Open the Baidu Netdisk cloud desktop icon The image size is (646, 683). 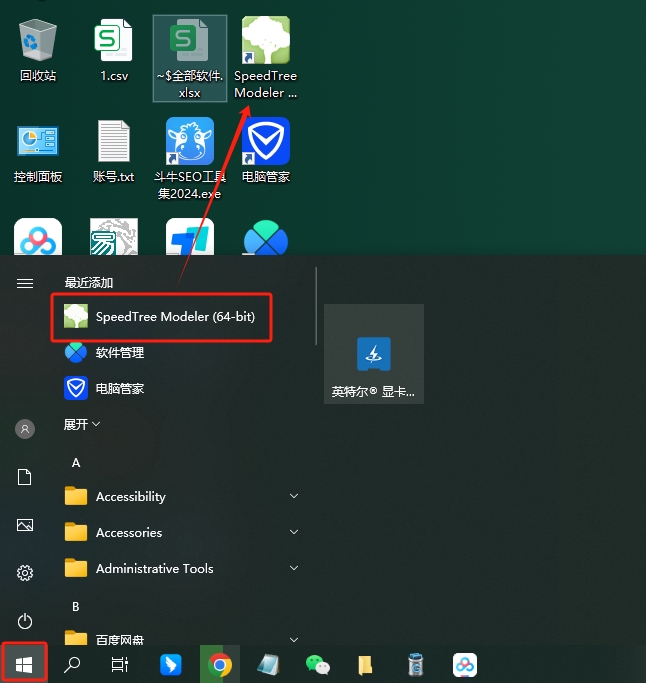[38, 237]
